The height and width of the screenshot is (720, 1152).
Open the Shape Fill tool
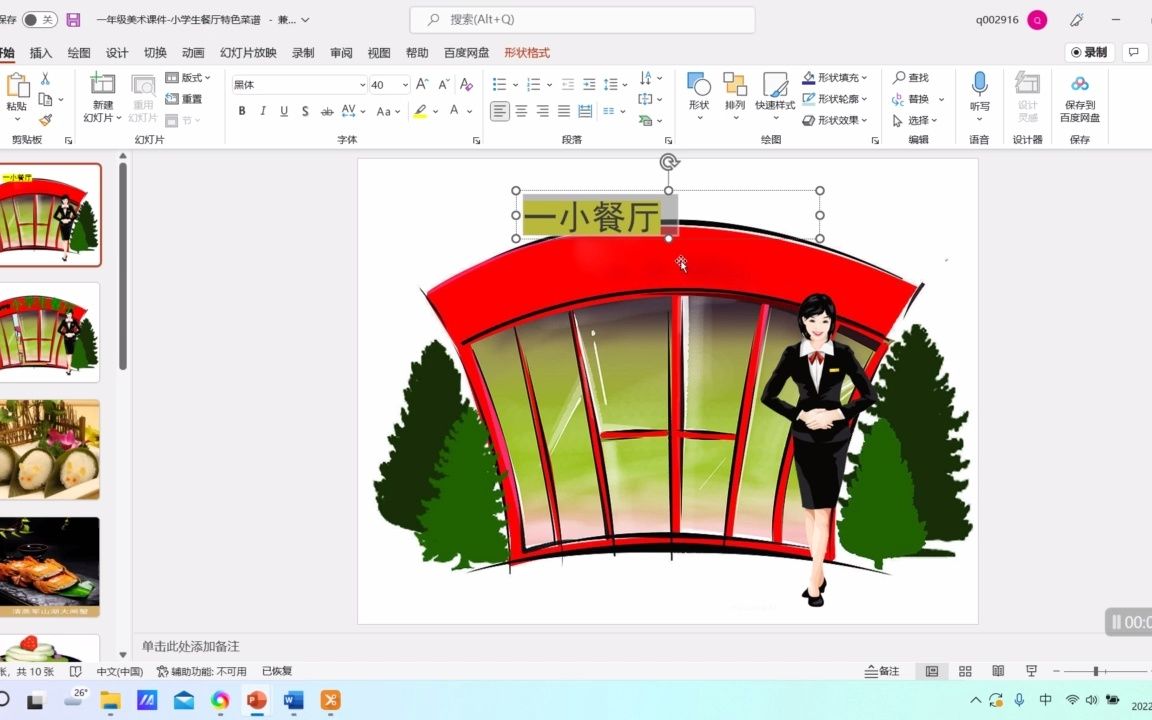coord(836,77)
